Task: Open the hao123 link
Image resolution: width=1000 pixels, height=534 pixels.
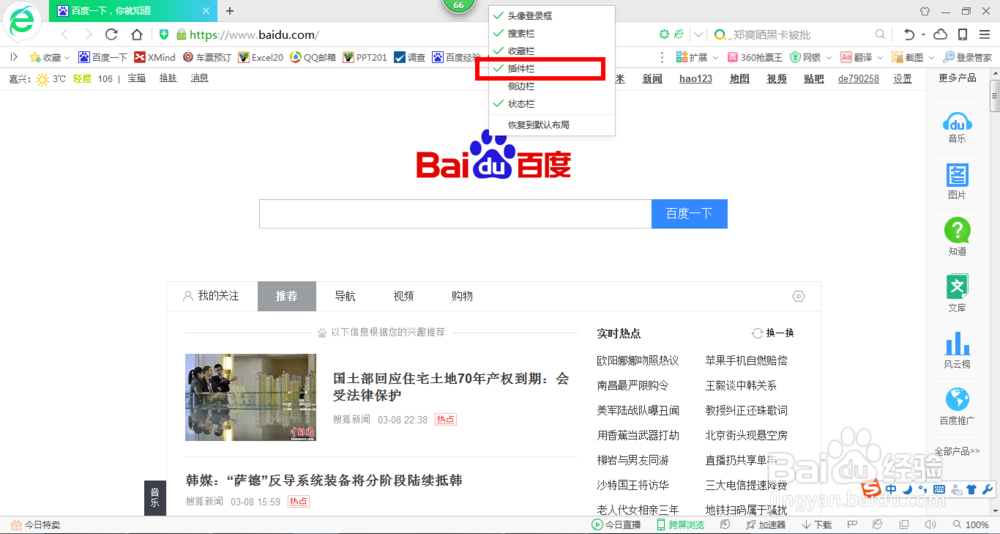Action: (x=696, y=78)
